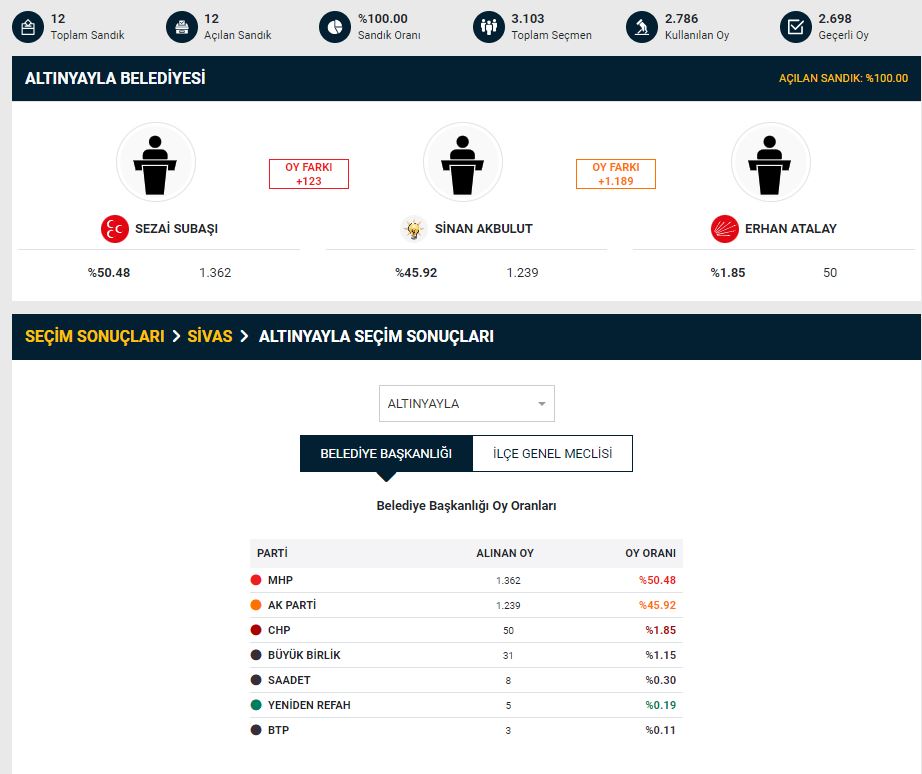
Task: Click the dropdown arrow next to ALTINYAYLA
Action: click(x=542, y=404)
